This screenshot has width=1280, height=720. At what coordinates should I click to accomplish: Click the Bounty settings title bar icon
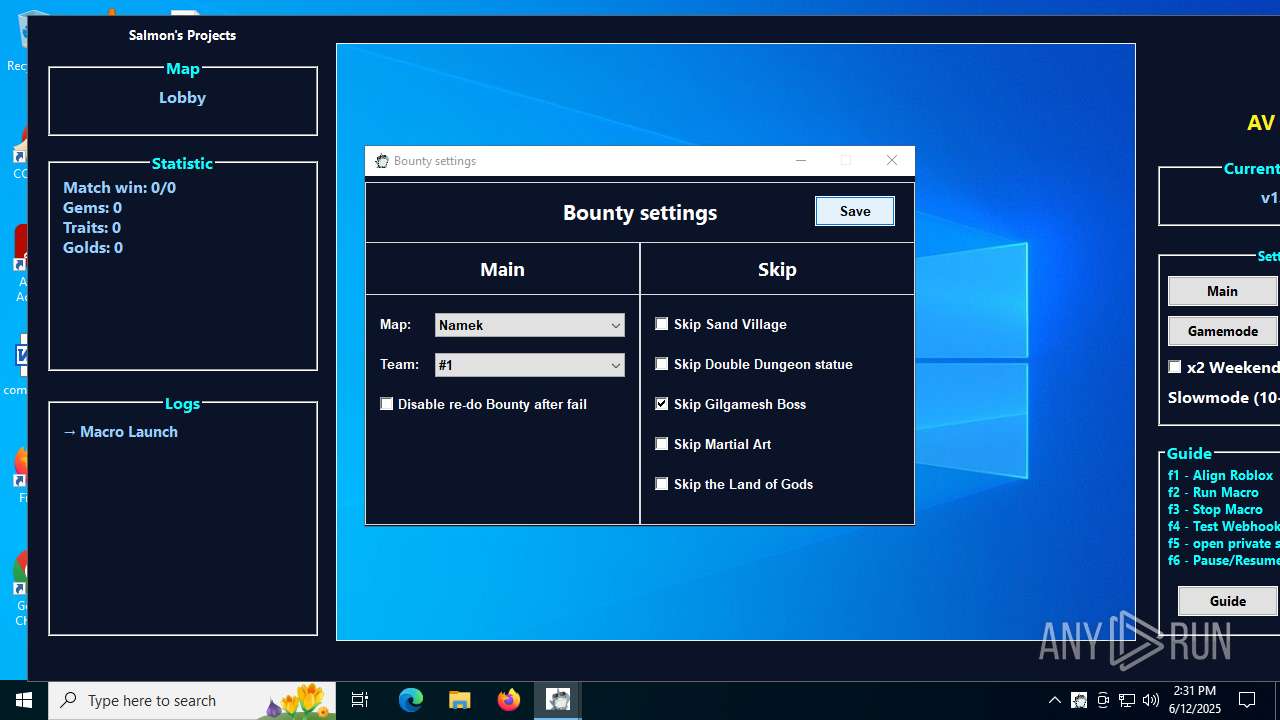point(382,161)
